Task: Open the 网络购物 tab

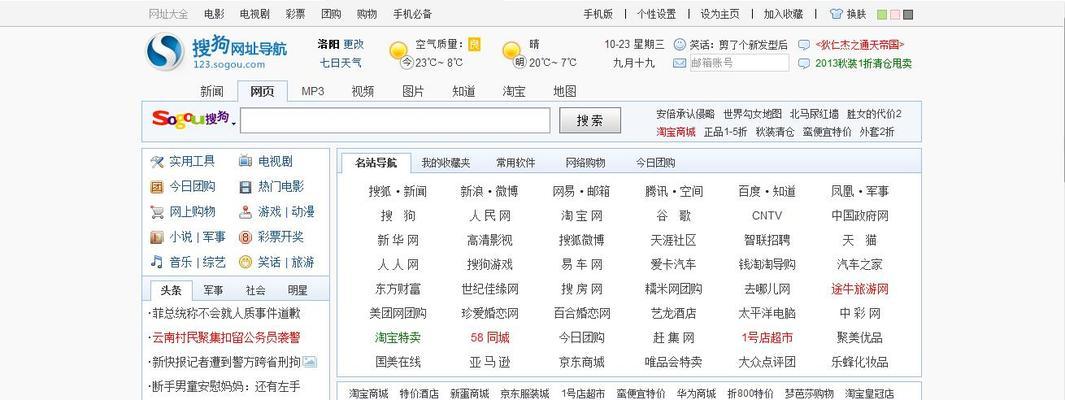Action: tap(585, 163)
